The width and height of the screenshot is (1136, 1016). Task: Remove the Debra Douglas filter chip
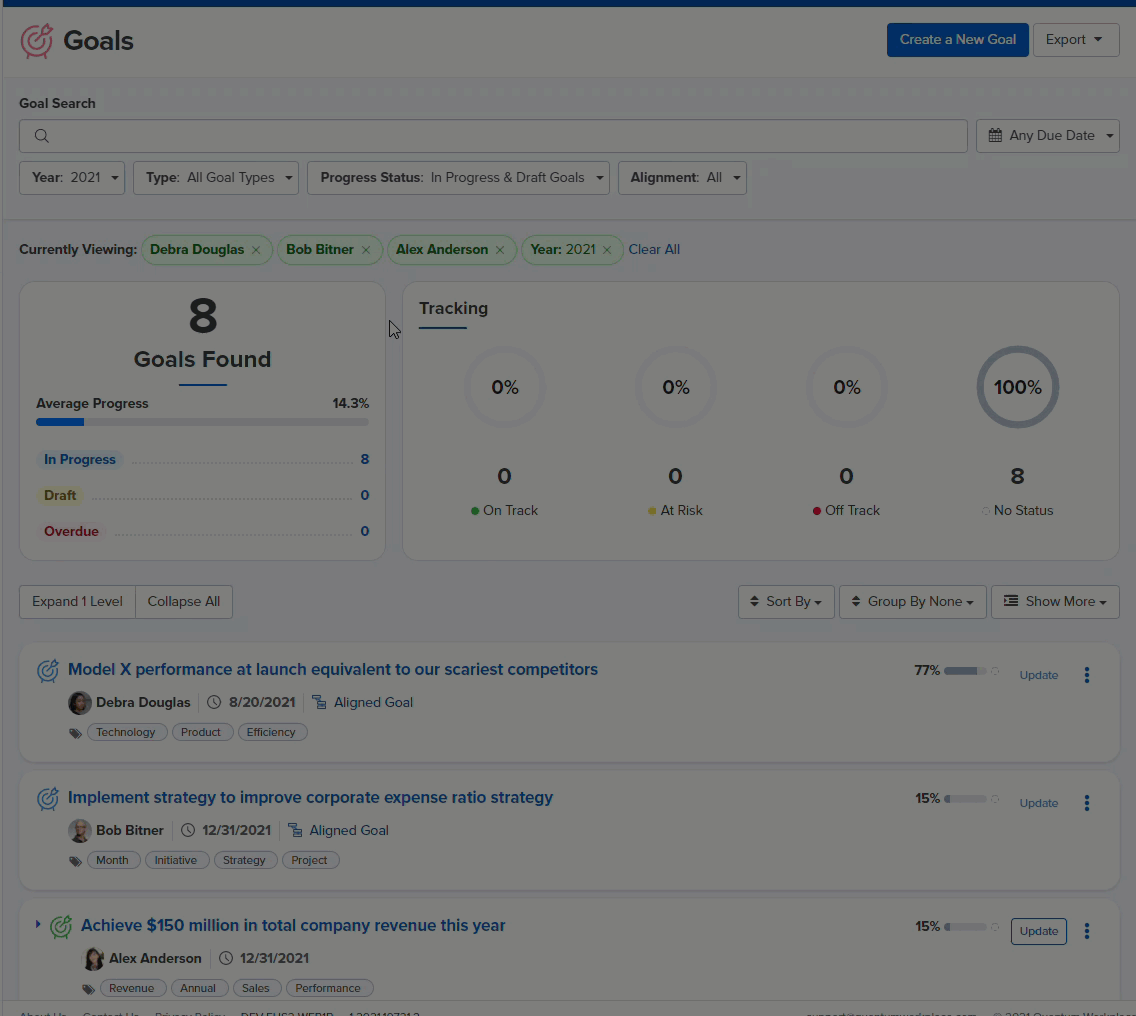[x=256, y=250]
